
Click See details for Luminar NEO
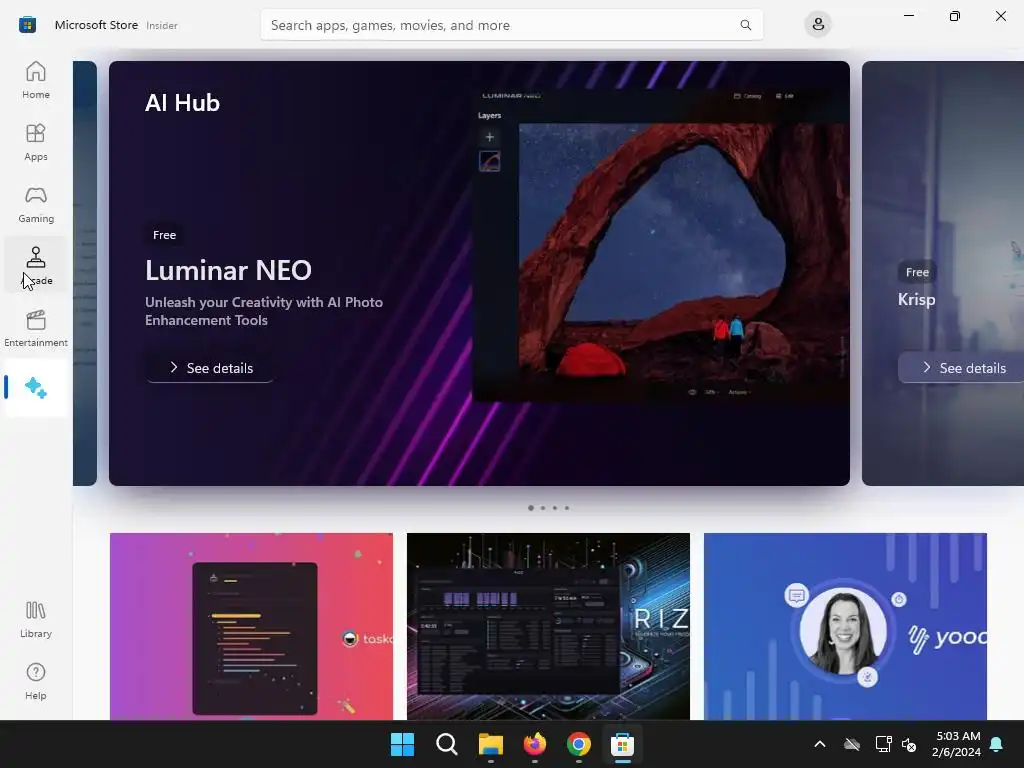(210, 368)
